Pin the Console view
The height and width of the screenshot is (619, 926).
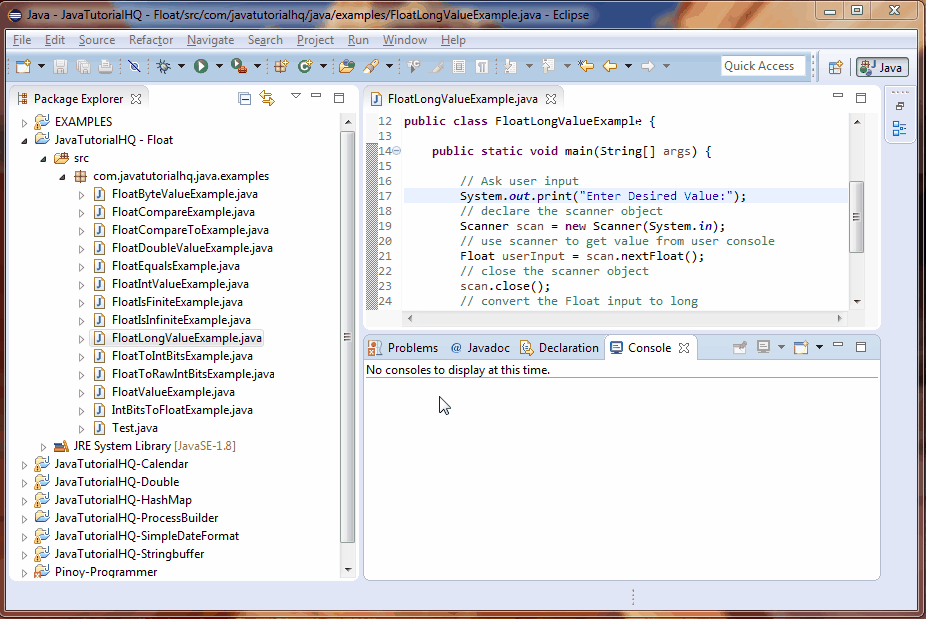pos(739,347)
